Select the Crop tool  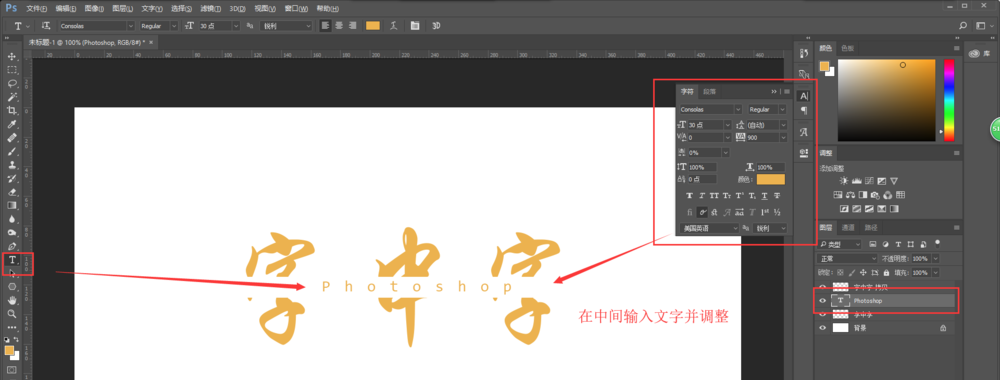pos(11,110)
